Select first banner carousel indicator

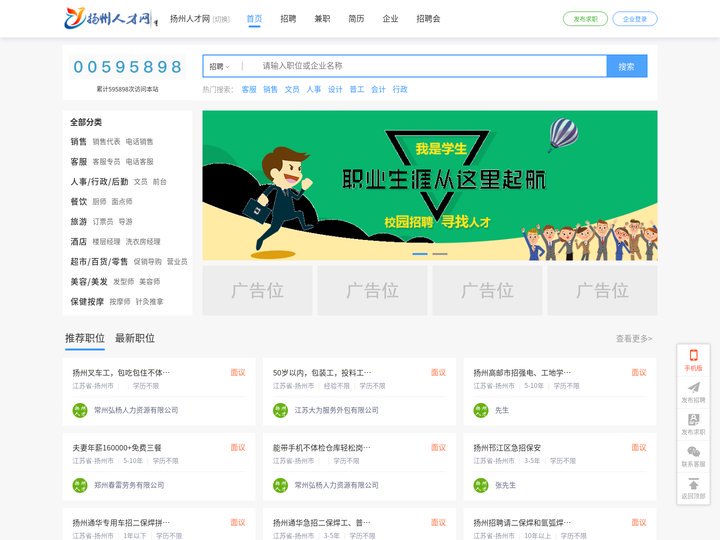pyautogui.click(x=420, y=254)
